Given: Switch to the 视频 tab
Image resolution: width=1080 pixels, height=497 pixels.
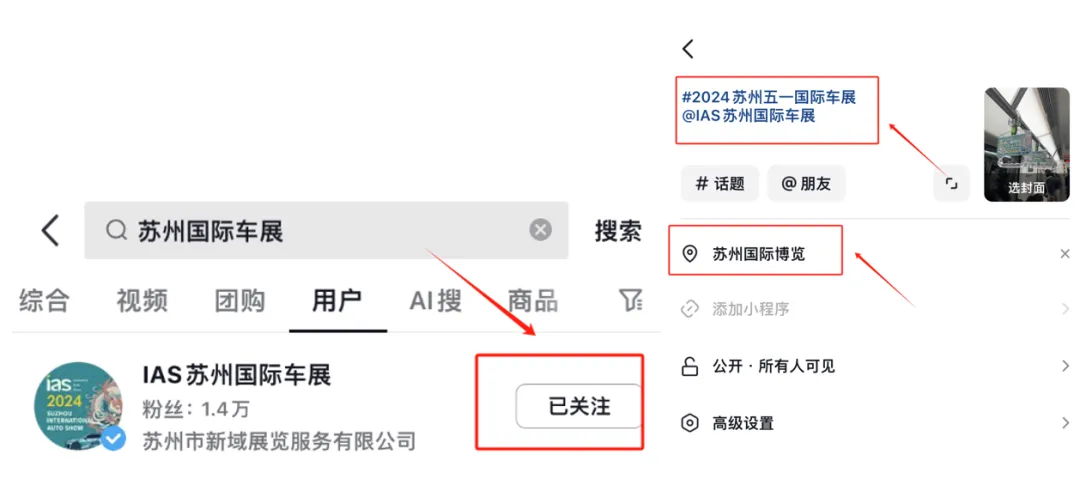Looking at the screenshot, I should tap(142, 301).
